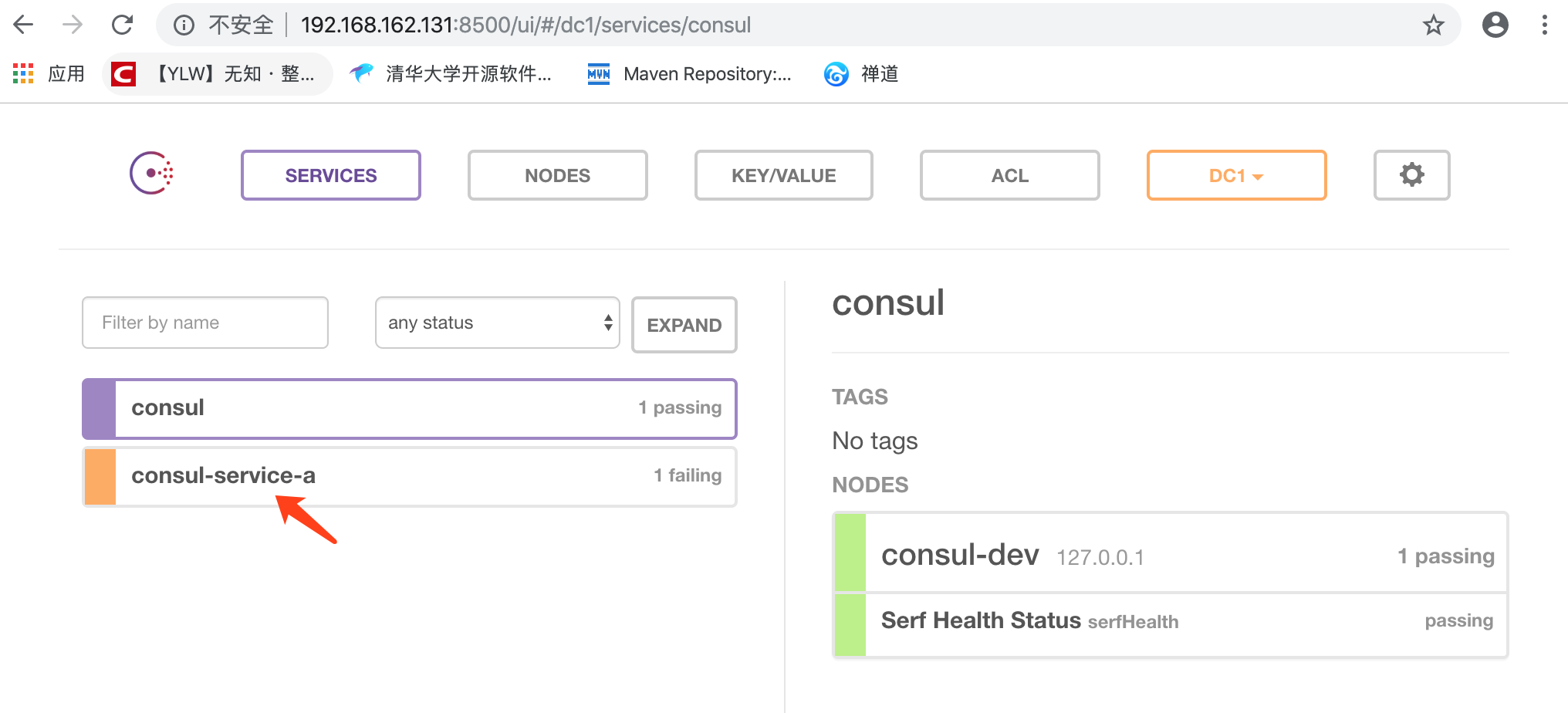Open the 禅道 bookmark
This screenshot has width=1568, height=713.
click(862, 74)
